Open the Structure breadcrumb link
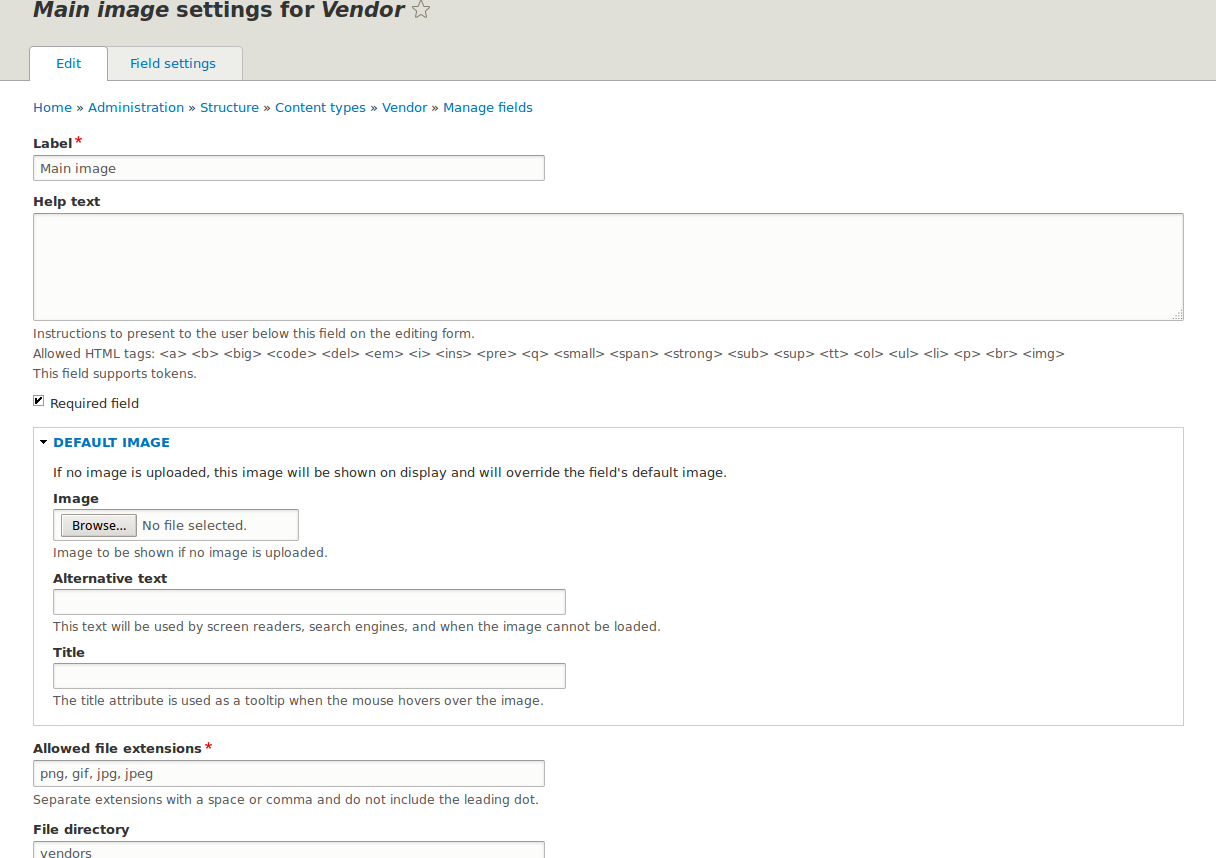The height and width of the screenshot is (858, 1216). [x=229, y=107]
